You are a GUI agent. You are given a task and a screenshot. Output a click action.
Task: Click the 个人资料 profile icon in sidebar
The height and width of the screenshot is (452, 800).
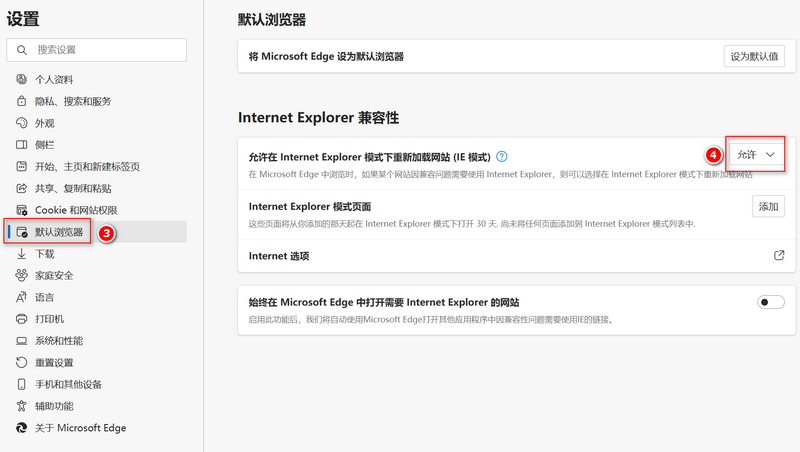pyautogui.click(x=21, y=79)
